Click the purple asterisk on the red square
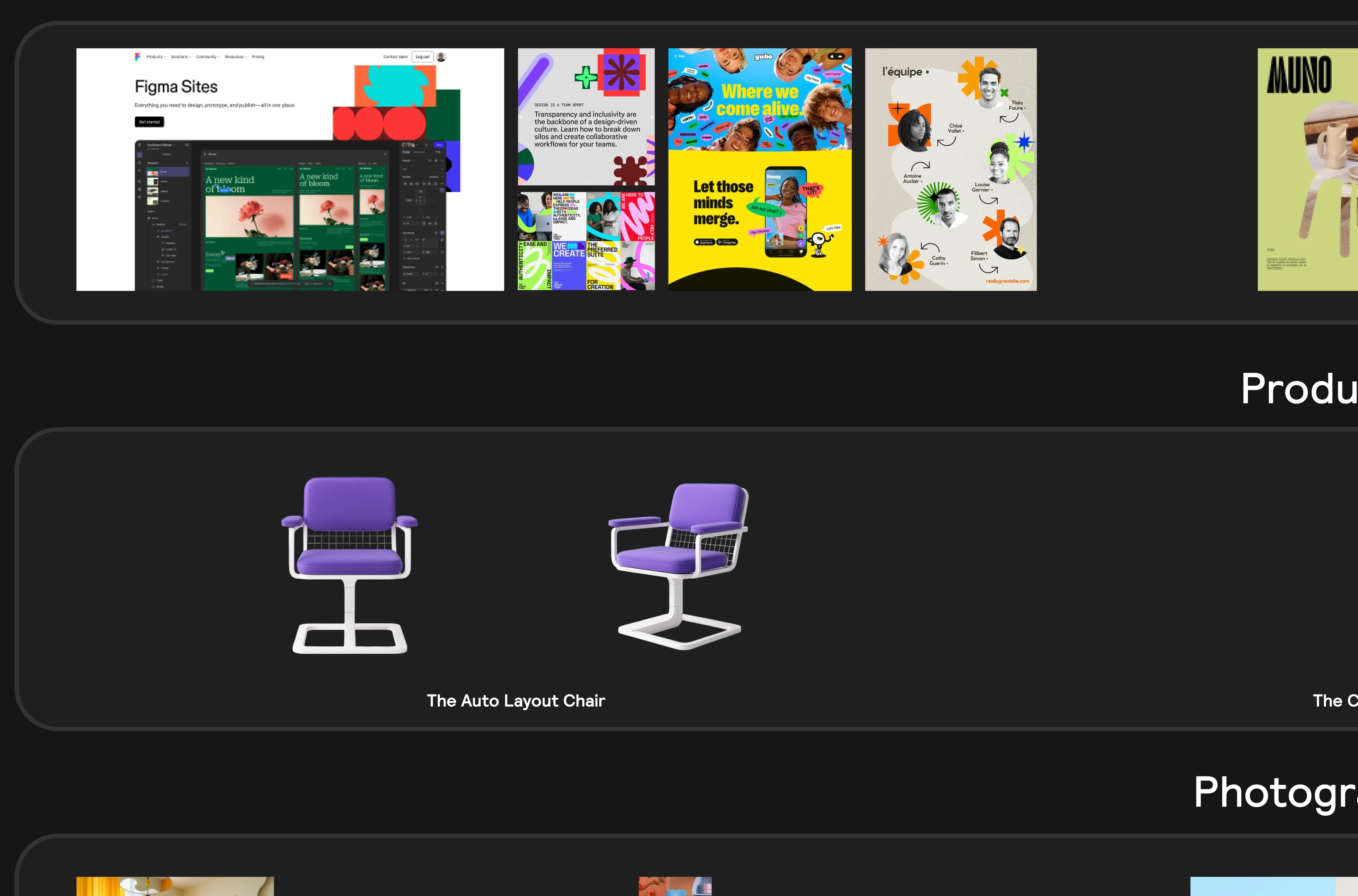1358x896 pixels. pyautogui.click(x=622, y=72)
